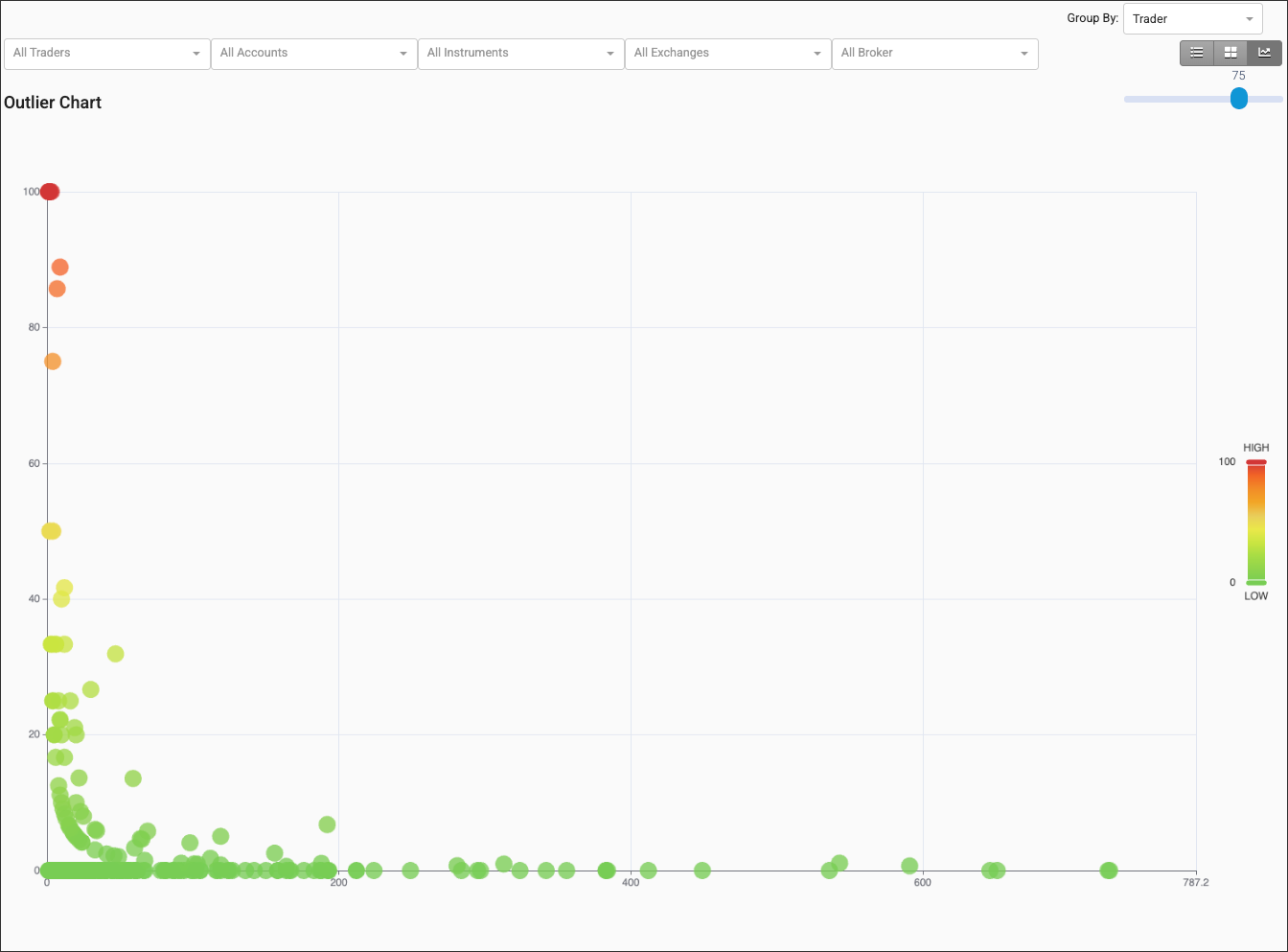
Task: Expand the All Exchanges filter
Action: [x=727, y=54]
